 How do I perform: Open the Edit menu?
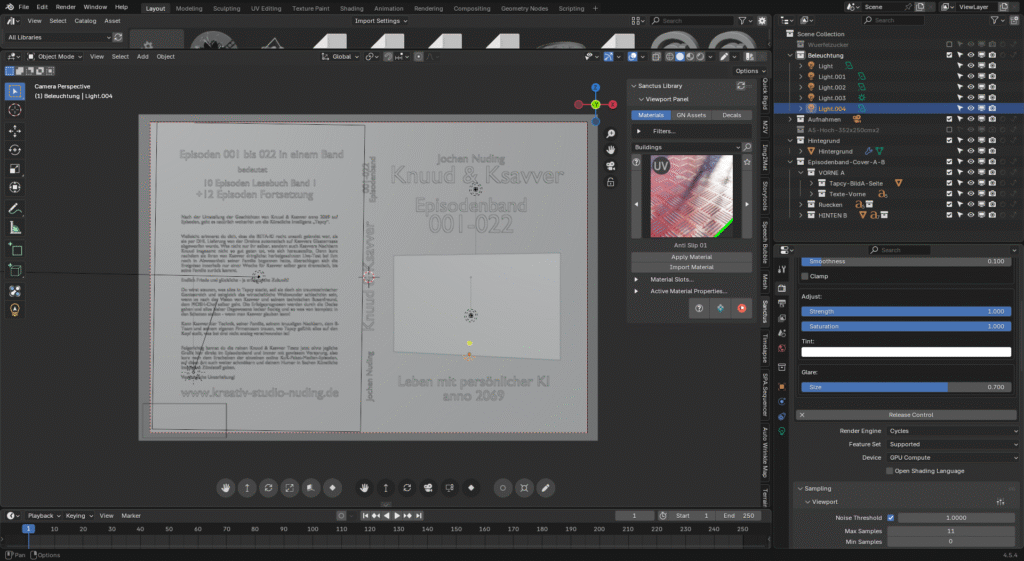[x=42, y=7]
